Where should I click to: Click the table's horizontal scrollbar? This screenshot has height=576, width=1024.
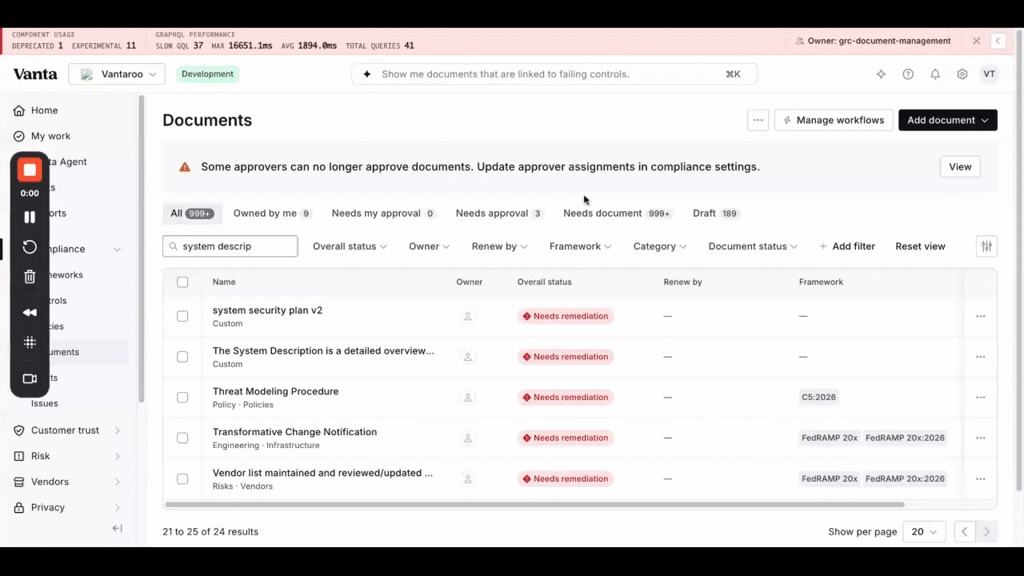pyautogui.click(x=535, y=504)
